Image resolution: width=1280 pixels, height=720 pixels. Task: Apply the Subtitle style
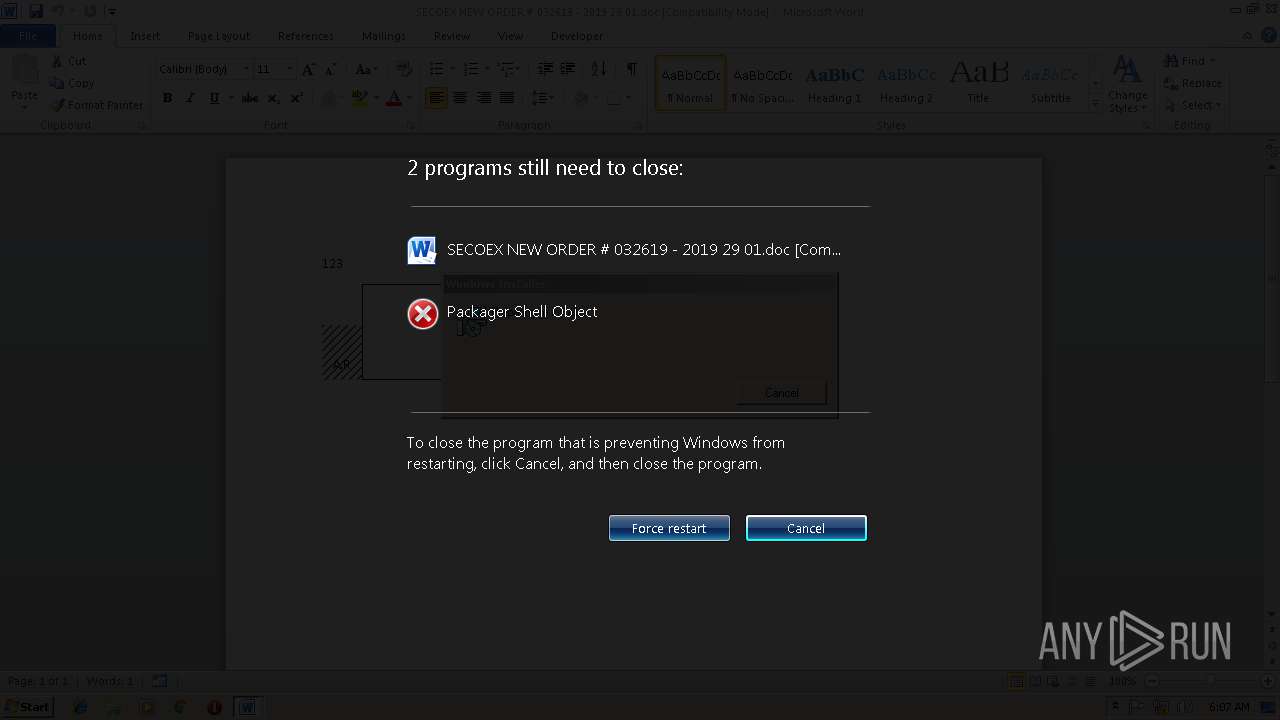coord(1051,82)
